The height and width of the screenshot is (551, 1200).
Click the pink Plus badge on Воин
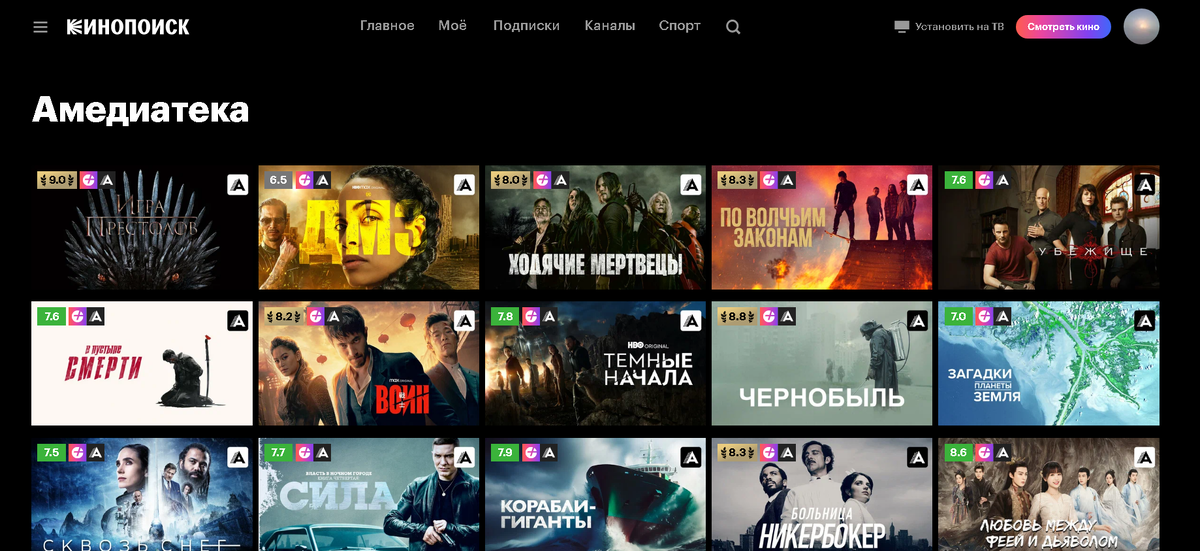(x=315, y=316)
